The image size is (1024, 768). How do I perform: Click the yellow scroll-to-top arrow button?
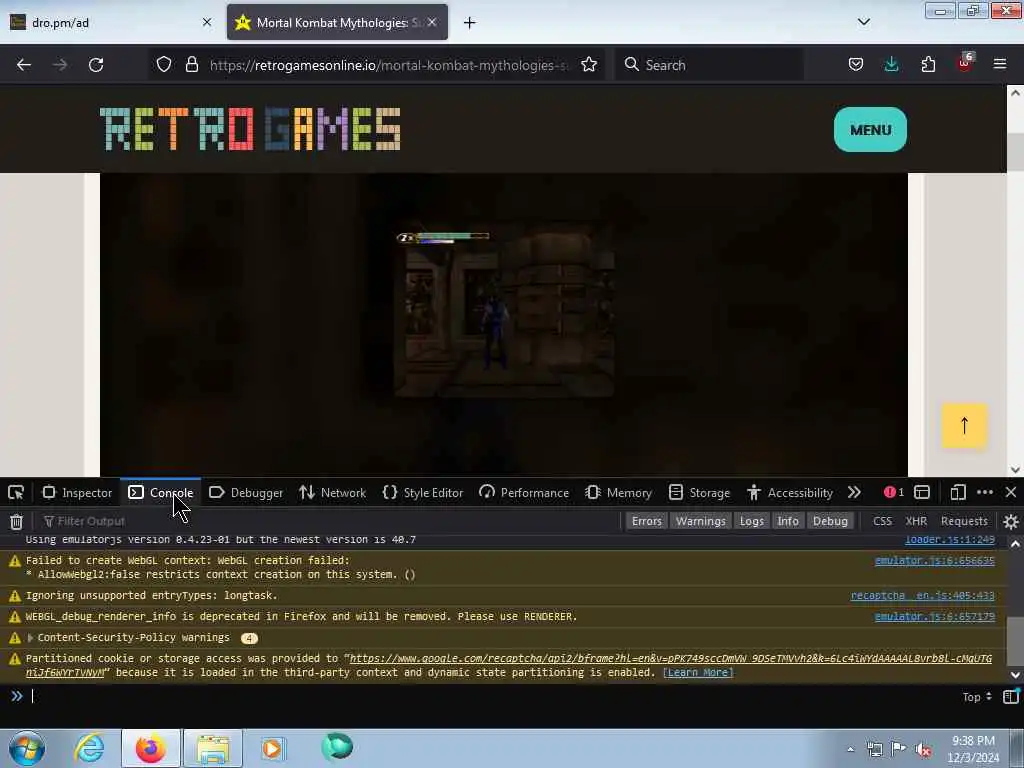[x=964, y=426]
